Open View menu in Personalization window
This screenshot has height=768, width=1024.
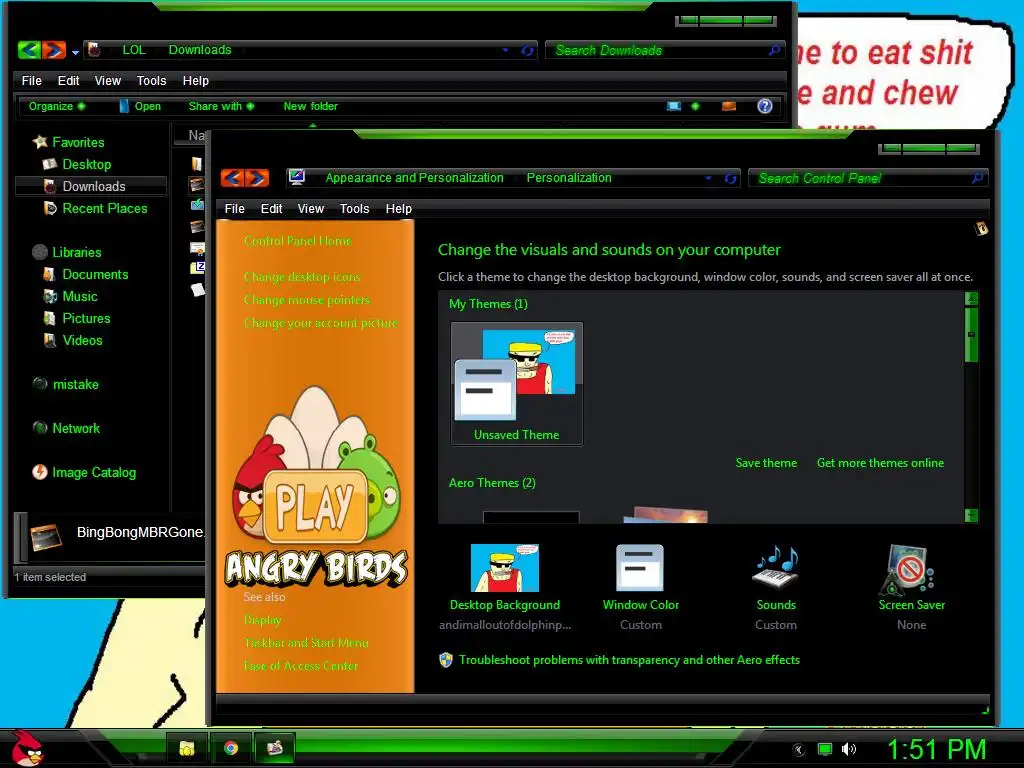click(310, 209)
